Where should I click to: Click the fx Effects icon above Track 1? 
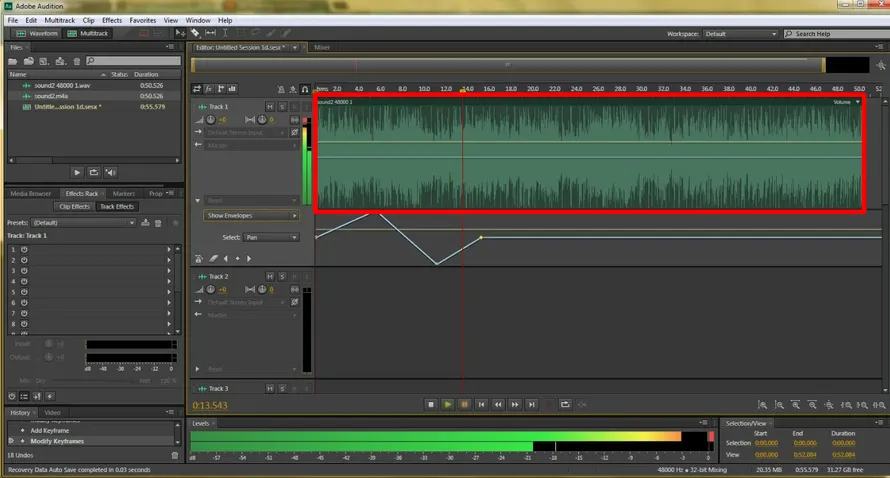click(209, 89)
